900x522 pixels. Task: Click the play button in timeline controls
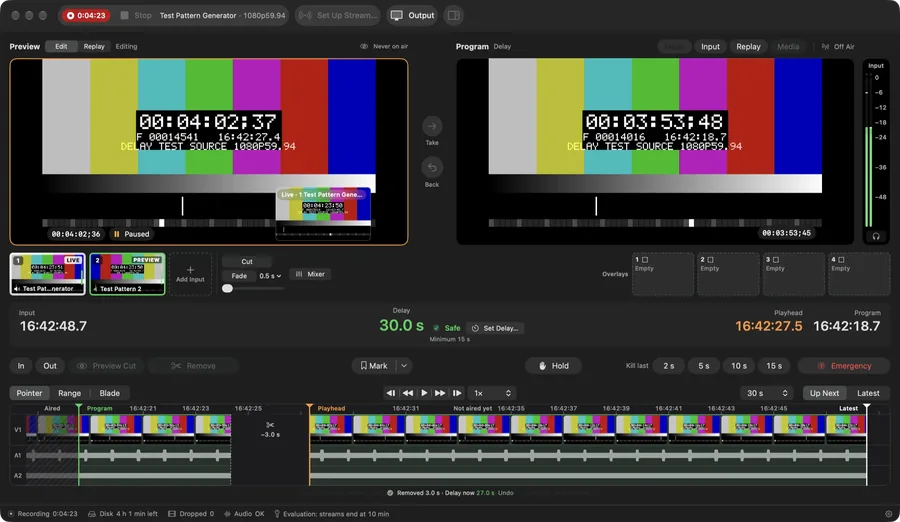click(x=424, y=393)
